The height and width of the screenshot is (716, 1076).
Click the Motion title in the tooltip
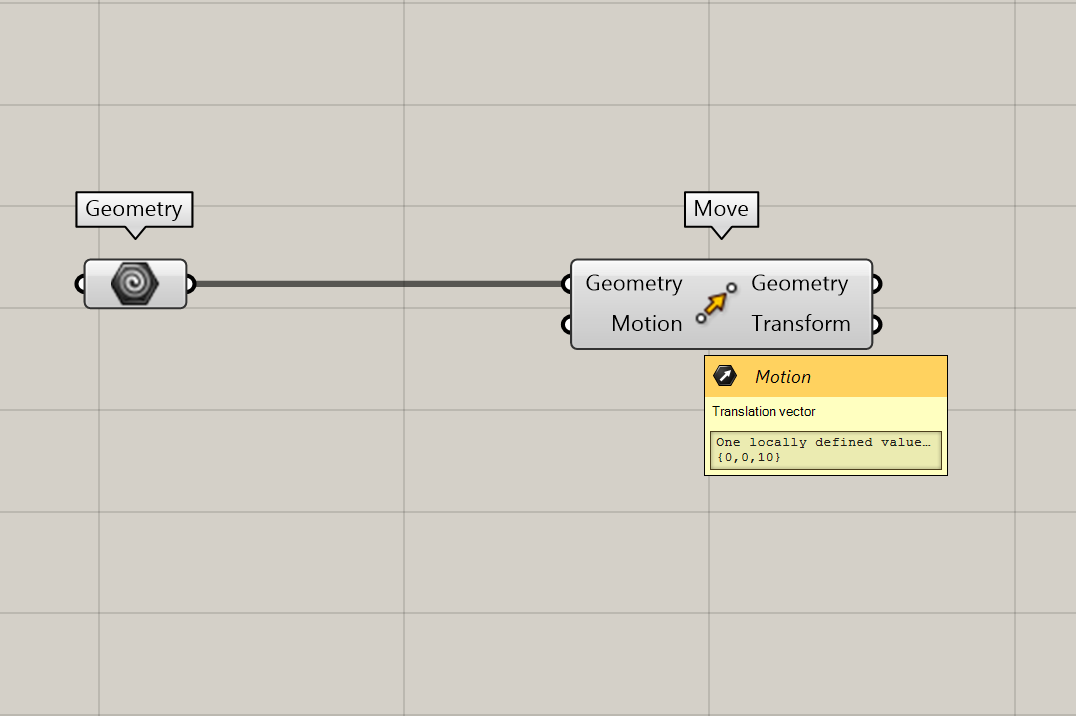pyautogui.click(x=783, y=377)
